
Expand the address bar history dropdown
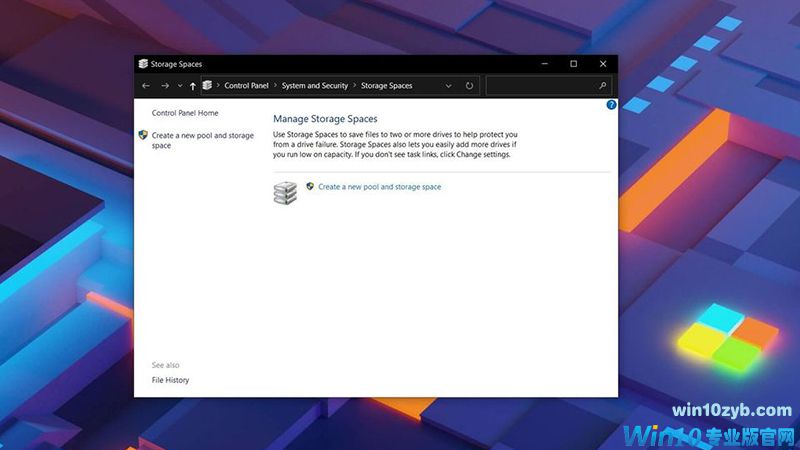[x=448, y=86]
